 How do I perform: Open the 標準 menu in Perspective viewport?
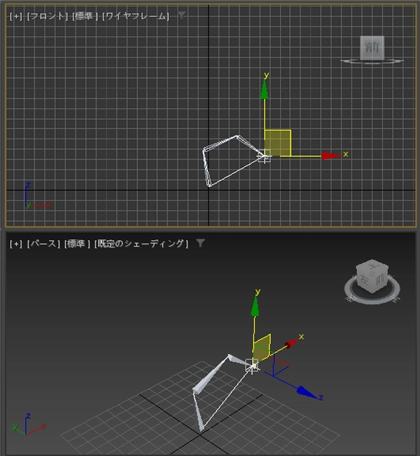[x=77, y=244]
